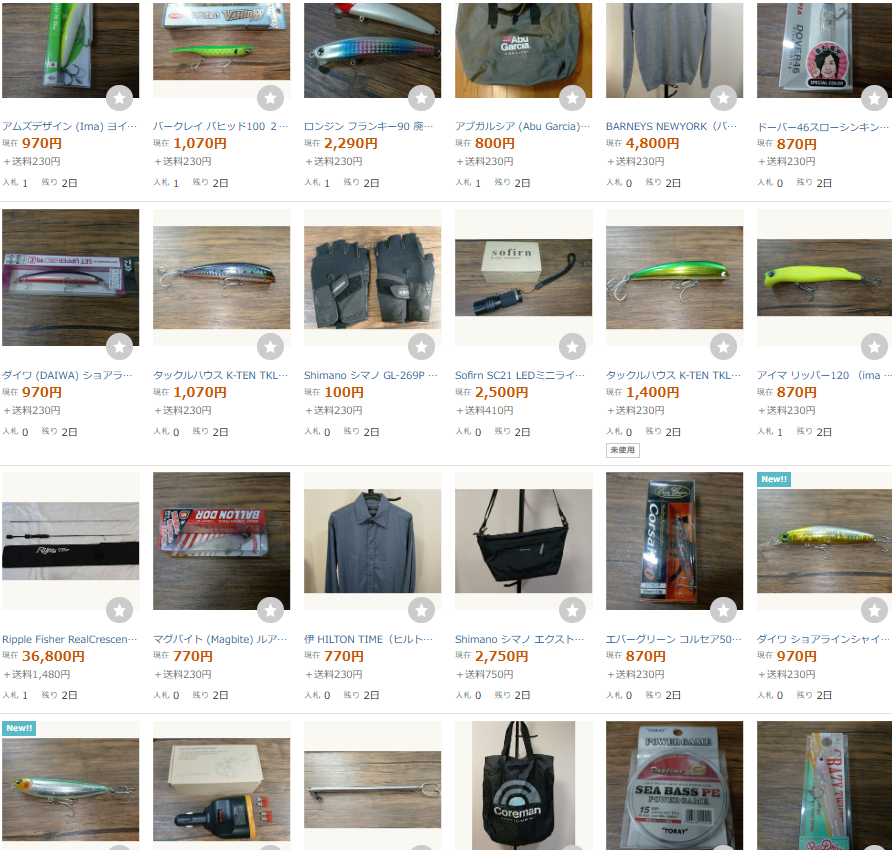892x850 pixels.
Task: Add Magbite lure to favorites star
Action: coord(270,610)
